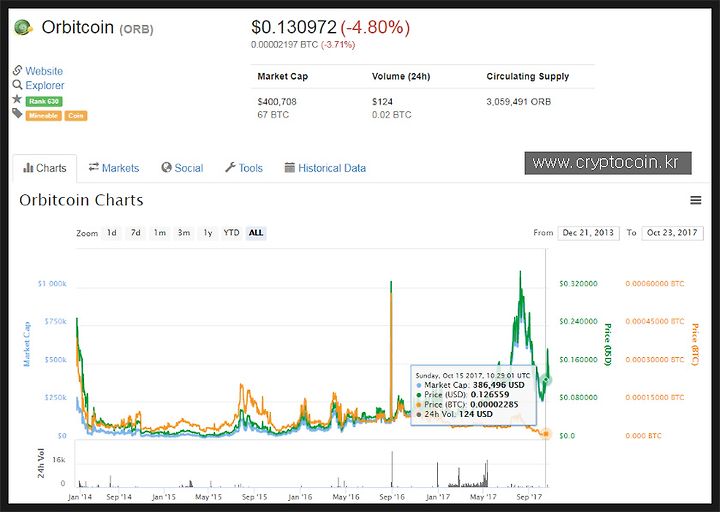Set chart zoom to 7d
720x512 pixels.
135,233
